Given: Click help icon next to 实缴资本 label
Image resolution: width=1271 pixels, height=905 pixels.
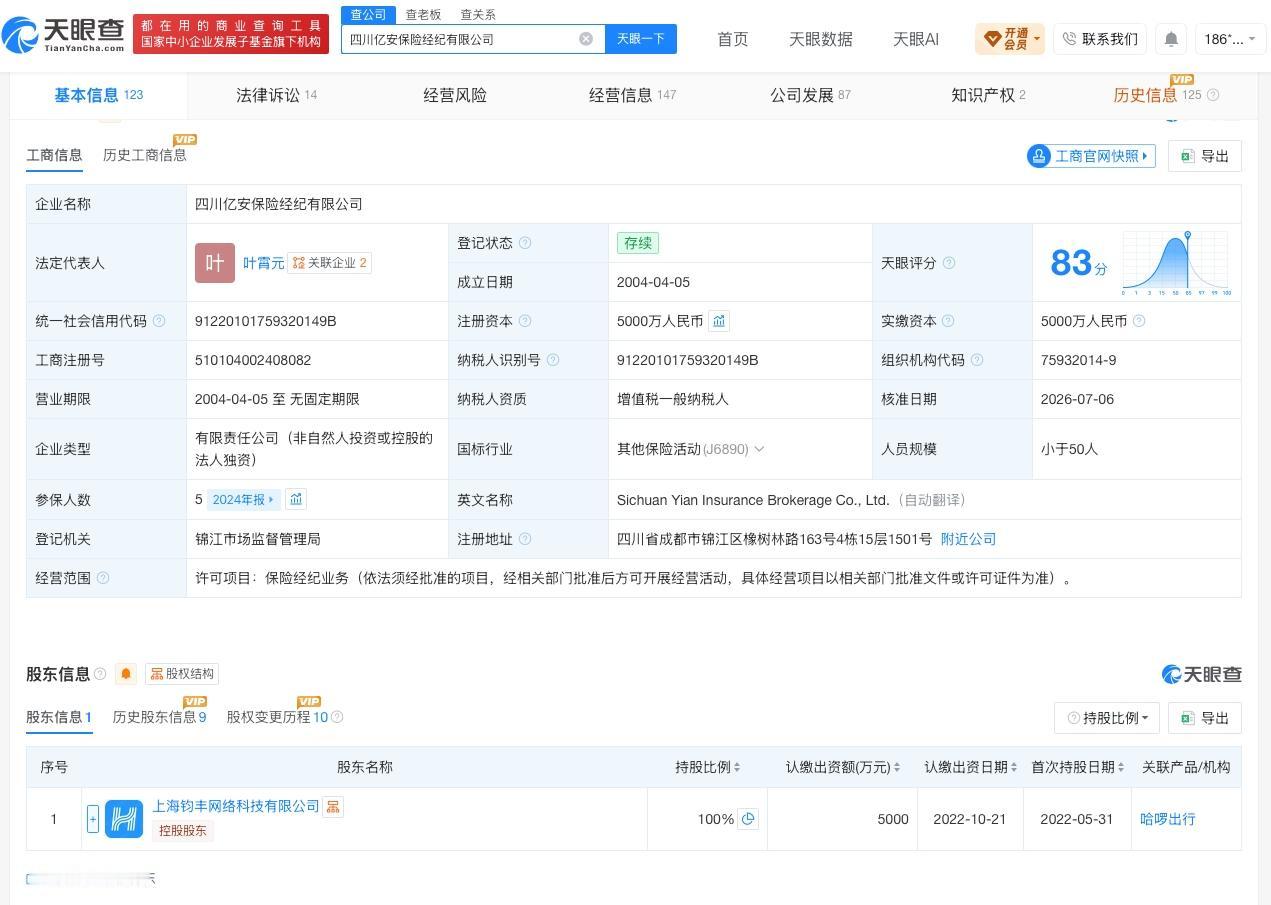Looking at the screenshot, I should [x=948, y=321].
